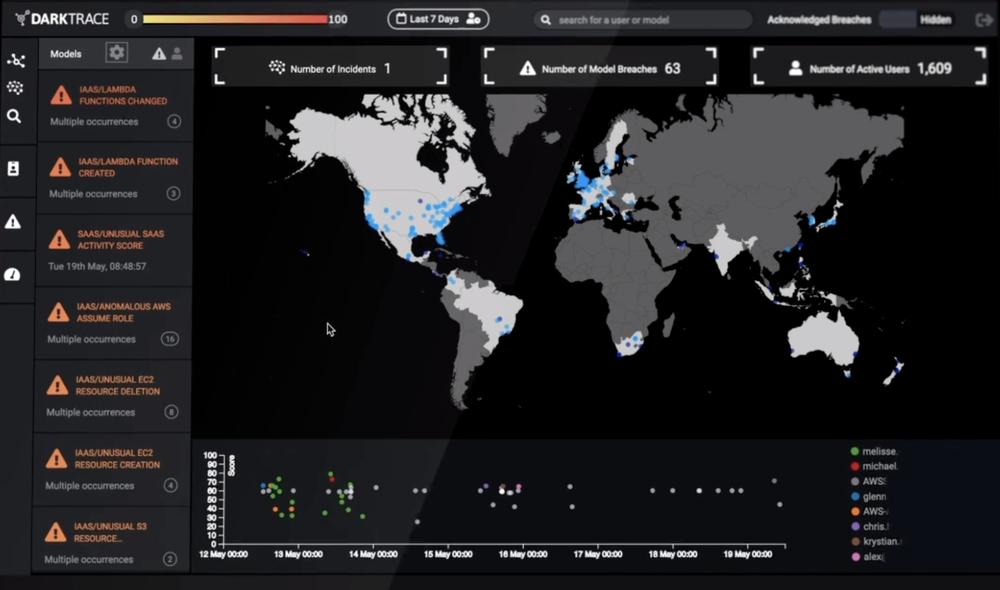Image resolution: width=1000 pixels, height=590 pixels.
Task: Click Number of Incidents swarm icon
Action: tap(277, 68)
